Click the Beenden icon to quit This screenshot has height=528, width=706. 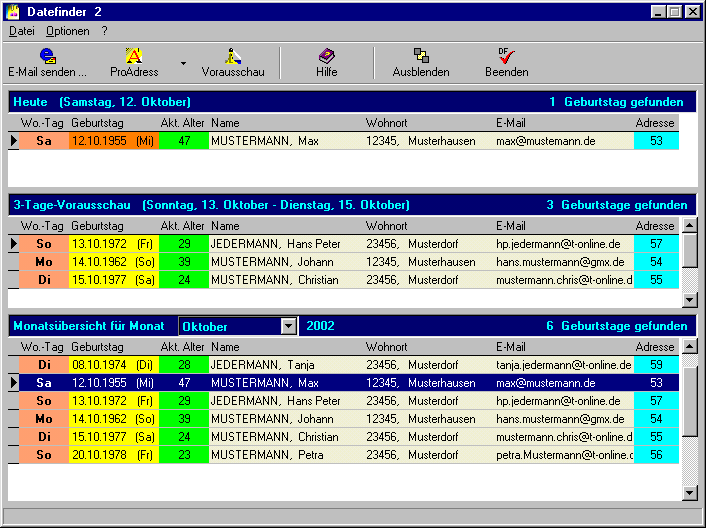pos(506,56)
